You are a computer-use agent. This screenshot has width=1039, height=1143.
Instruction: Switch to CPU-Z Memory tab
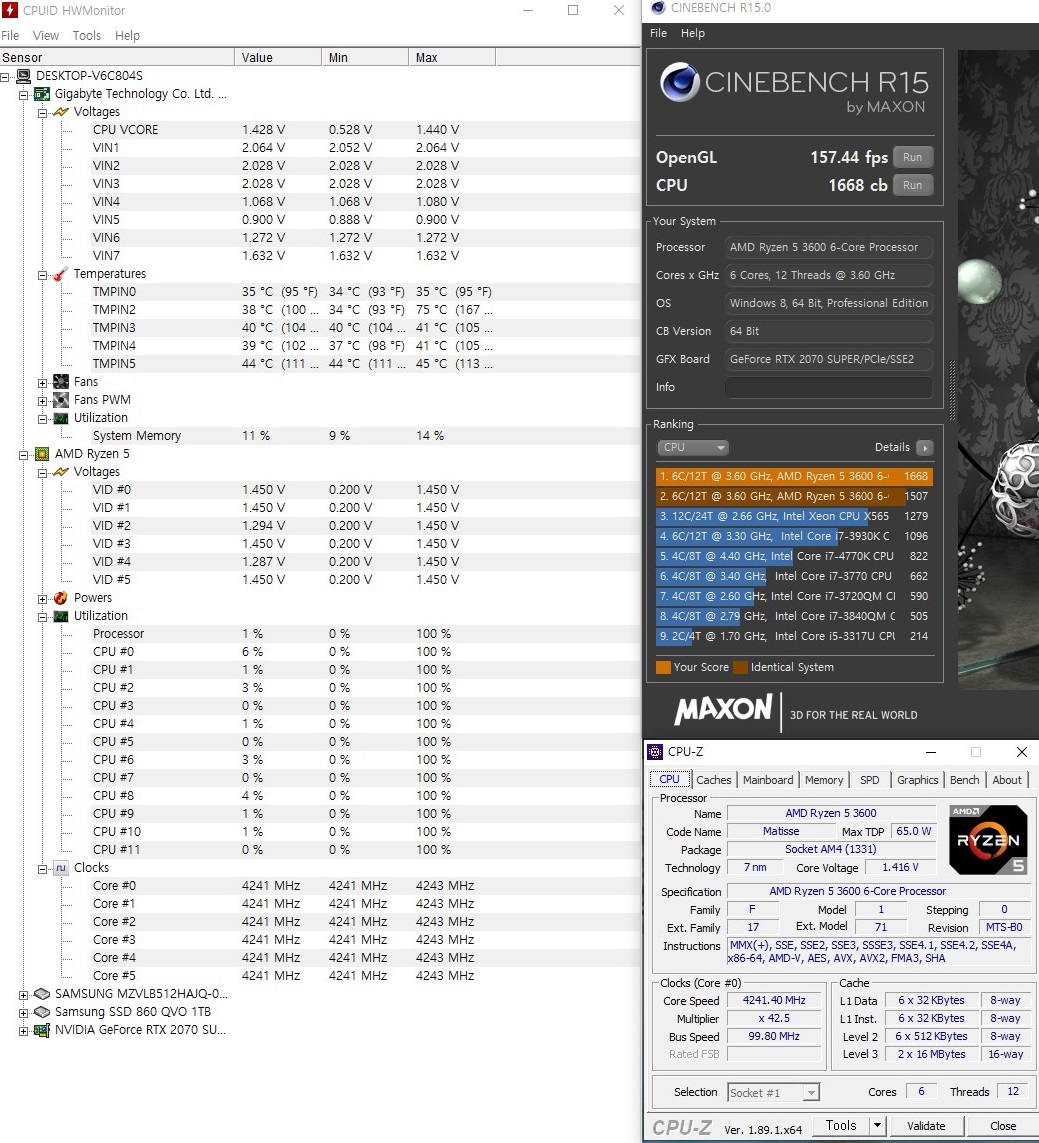pos(824,779)
